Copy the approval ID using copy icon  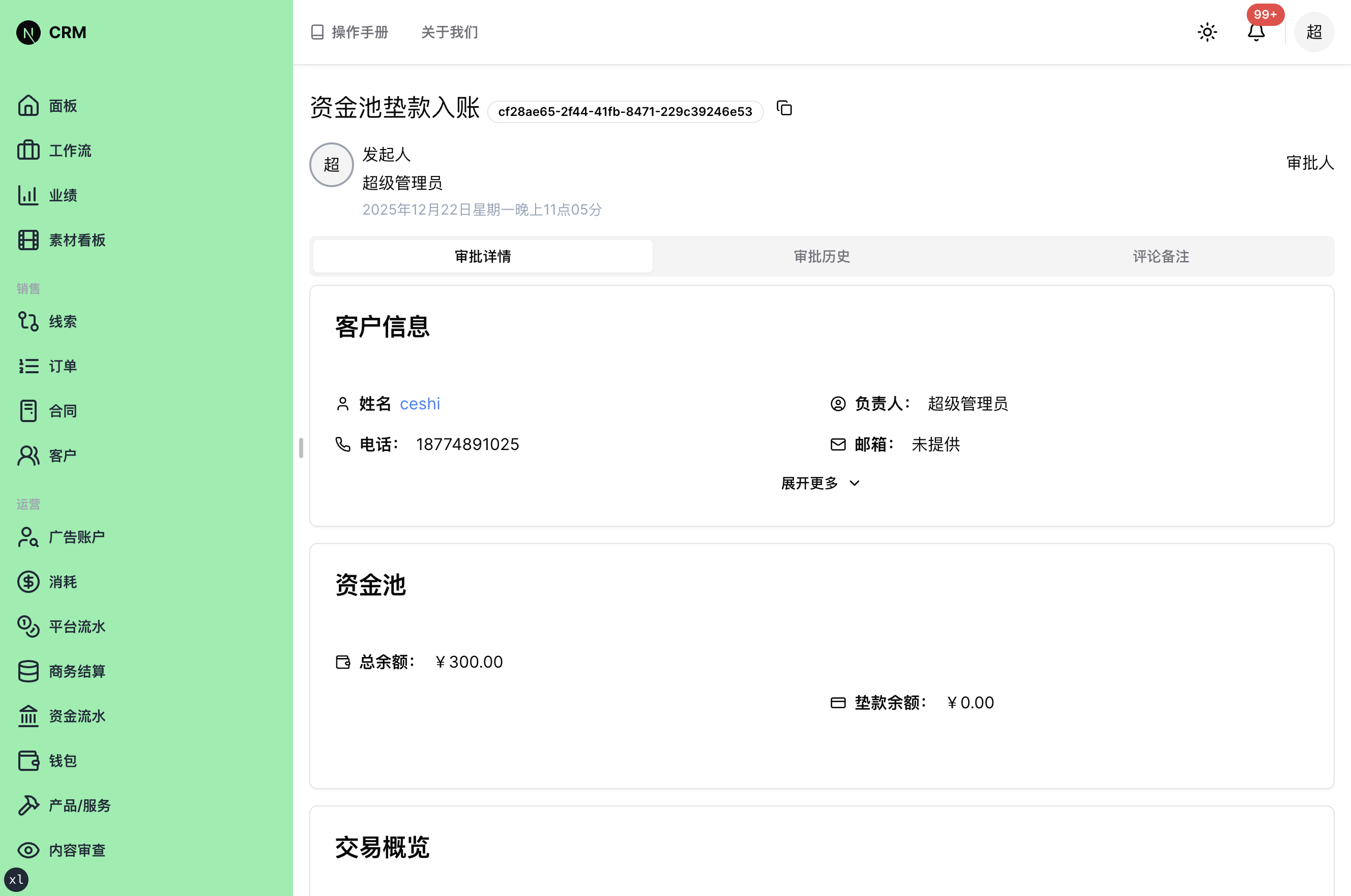click(x=783, y=109)
